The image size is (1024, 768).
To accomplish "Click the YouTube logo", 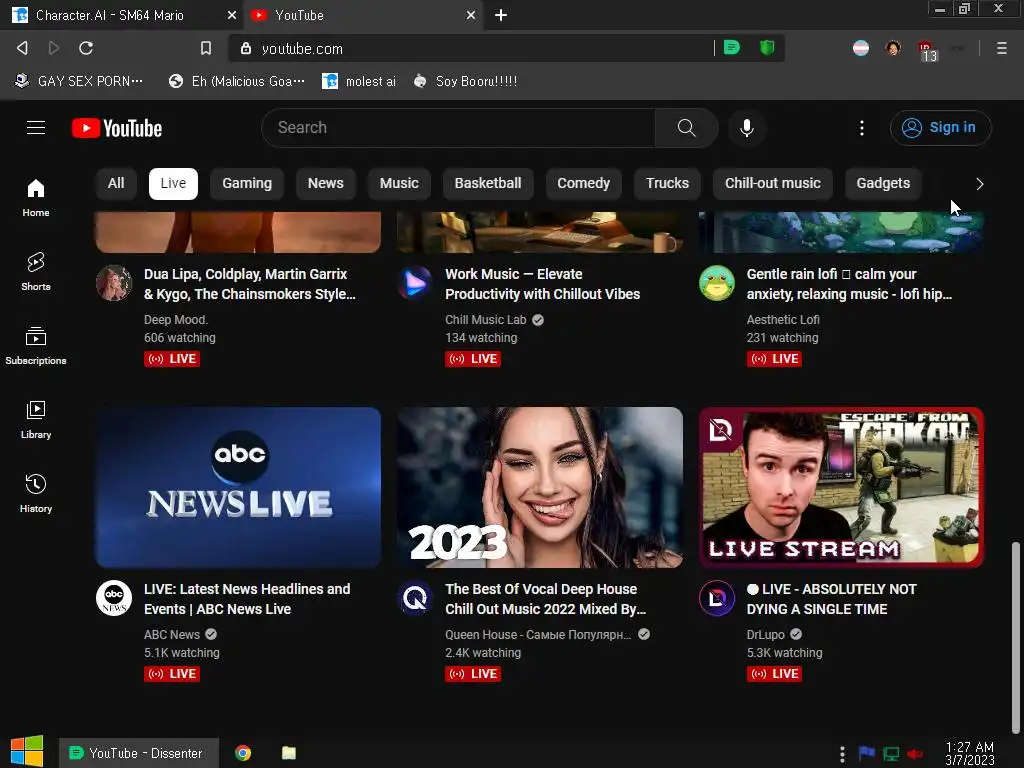I will pyautogui.click(x=117, y=128).
